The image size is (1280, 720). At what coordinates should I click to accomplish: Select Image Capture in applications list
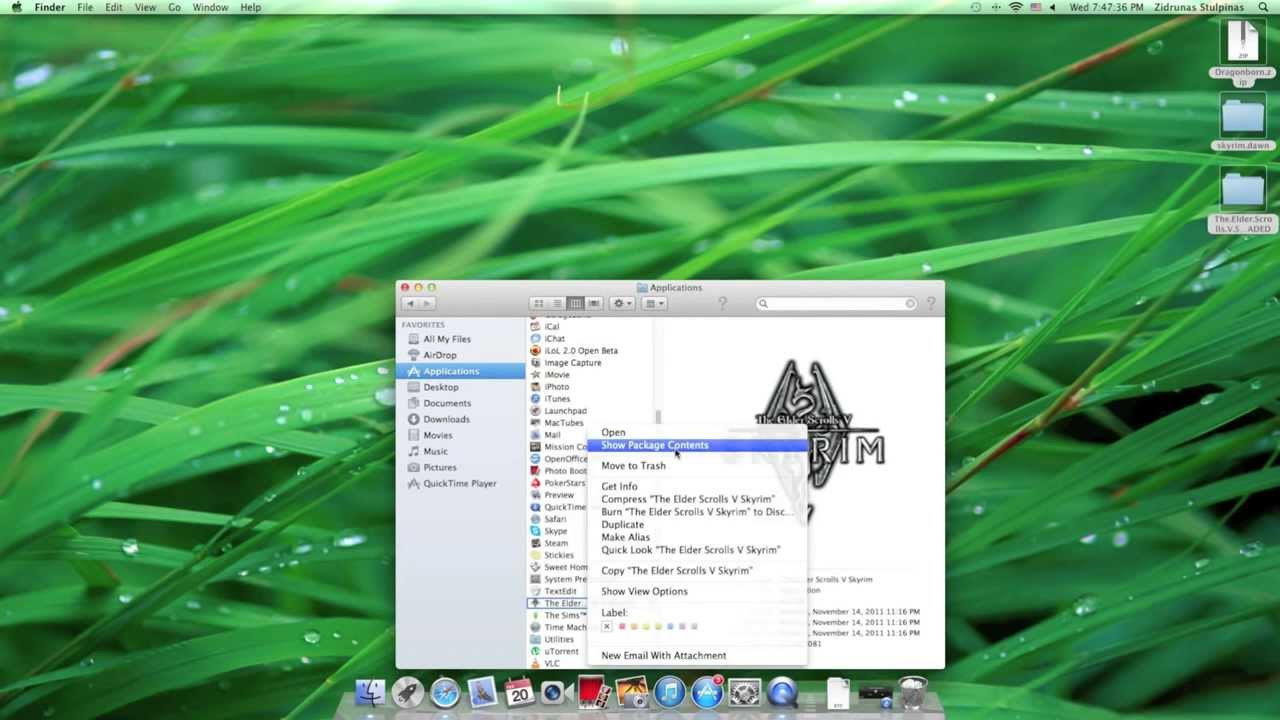(x=566, y=363)
